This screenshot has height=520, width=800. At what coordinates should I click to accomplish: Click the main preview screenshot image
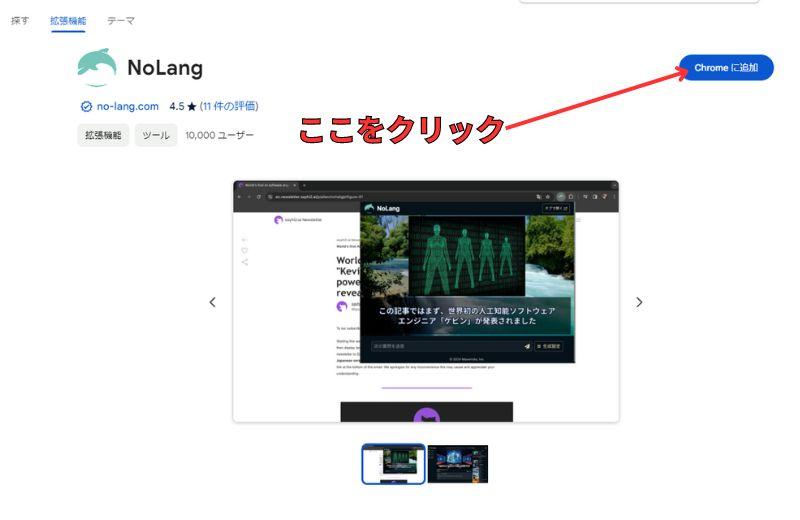click(426, 301)
